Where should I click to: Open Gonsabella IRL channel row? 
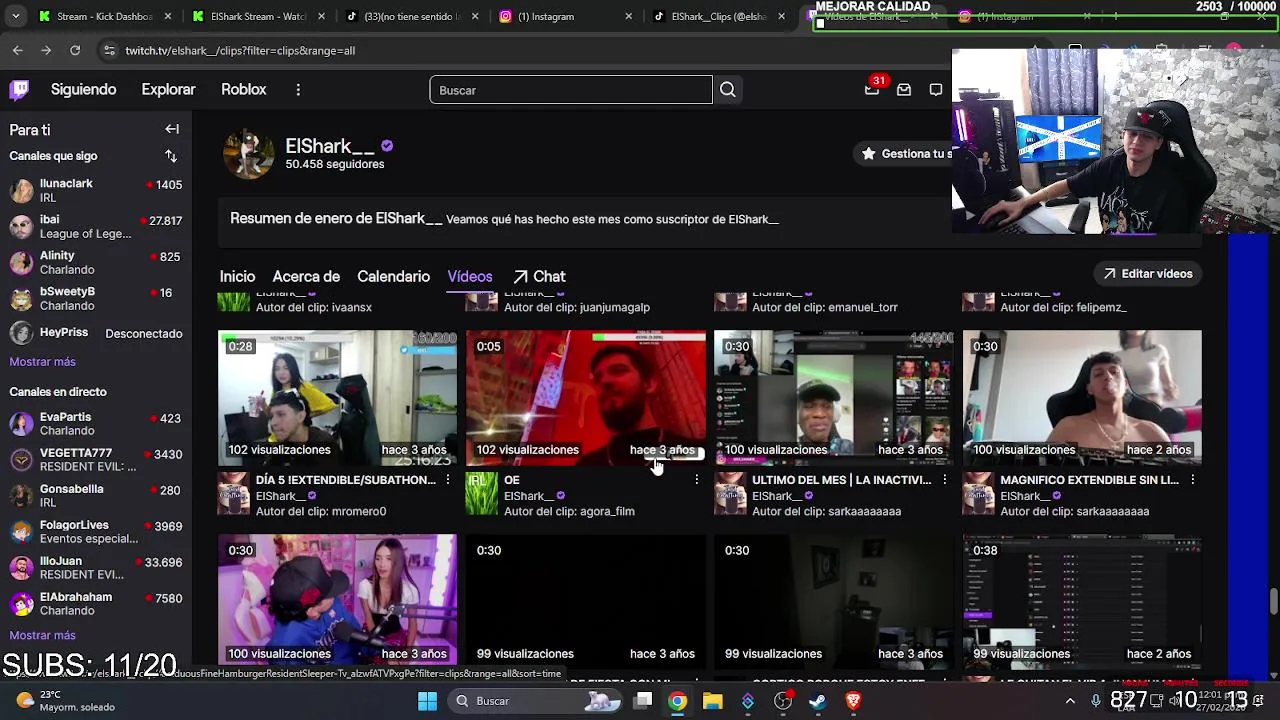[x=96, y=496]
